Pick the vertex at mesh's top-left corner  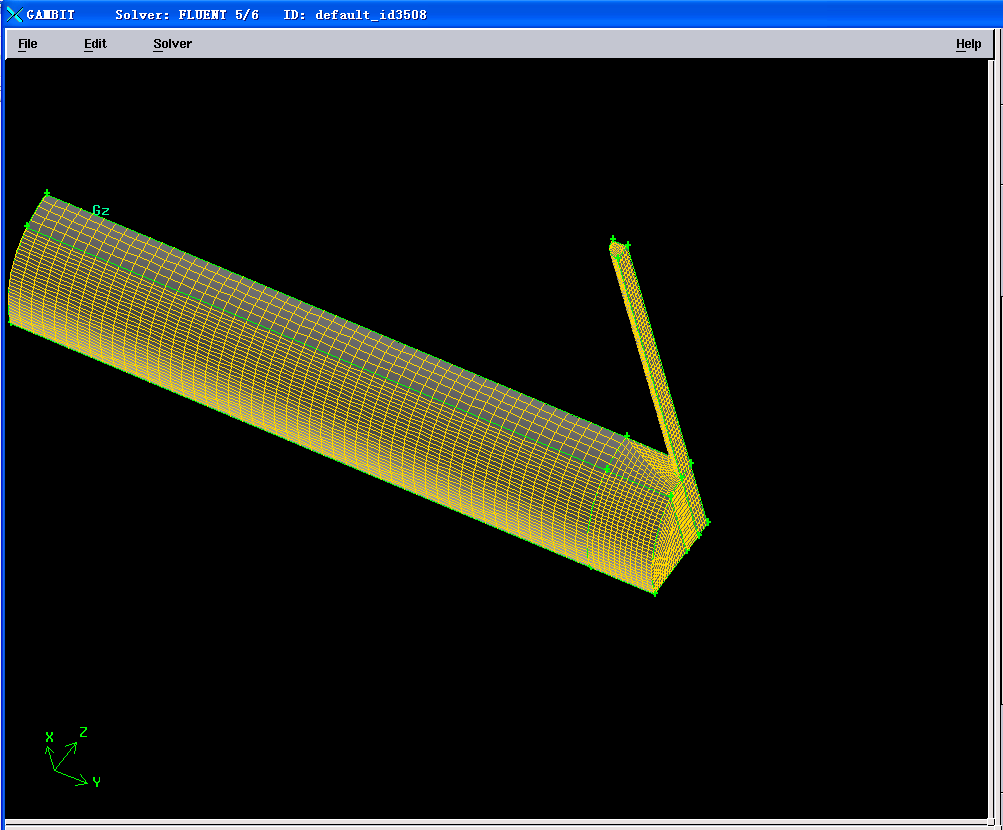click(46, 192)
